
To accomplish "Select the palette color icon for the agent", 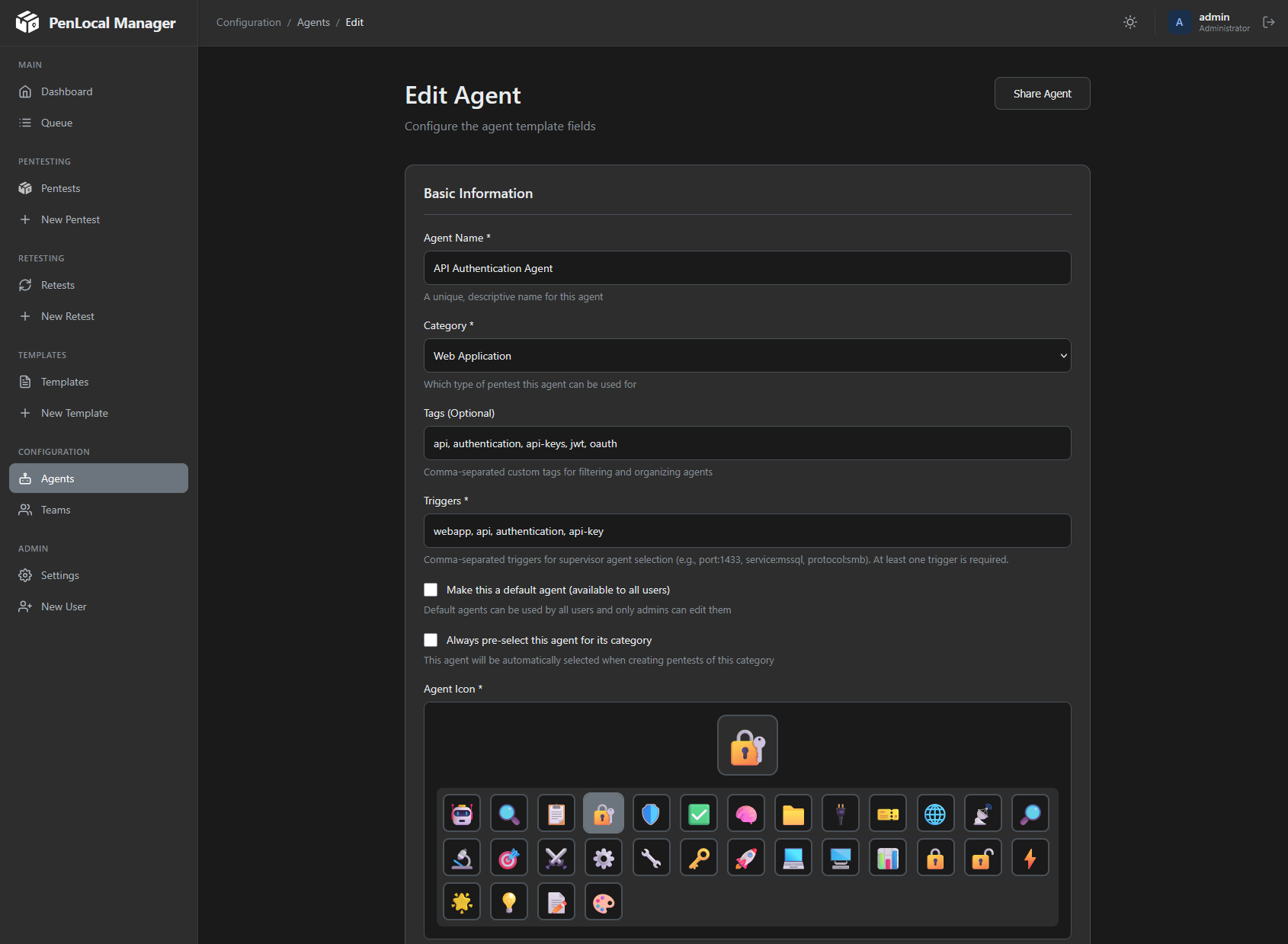I will click(x=603, y=901).
